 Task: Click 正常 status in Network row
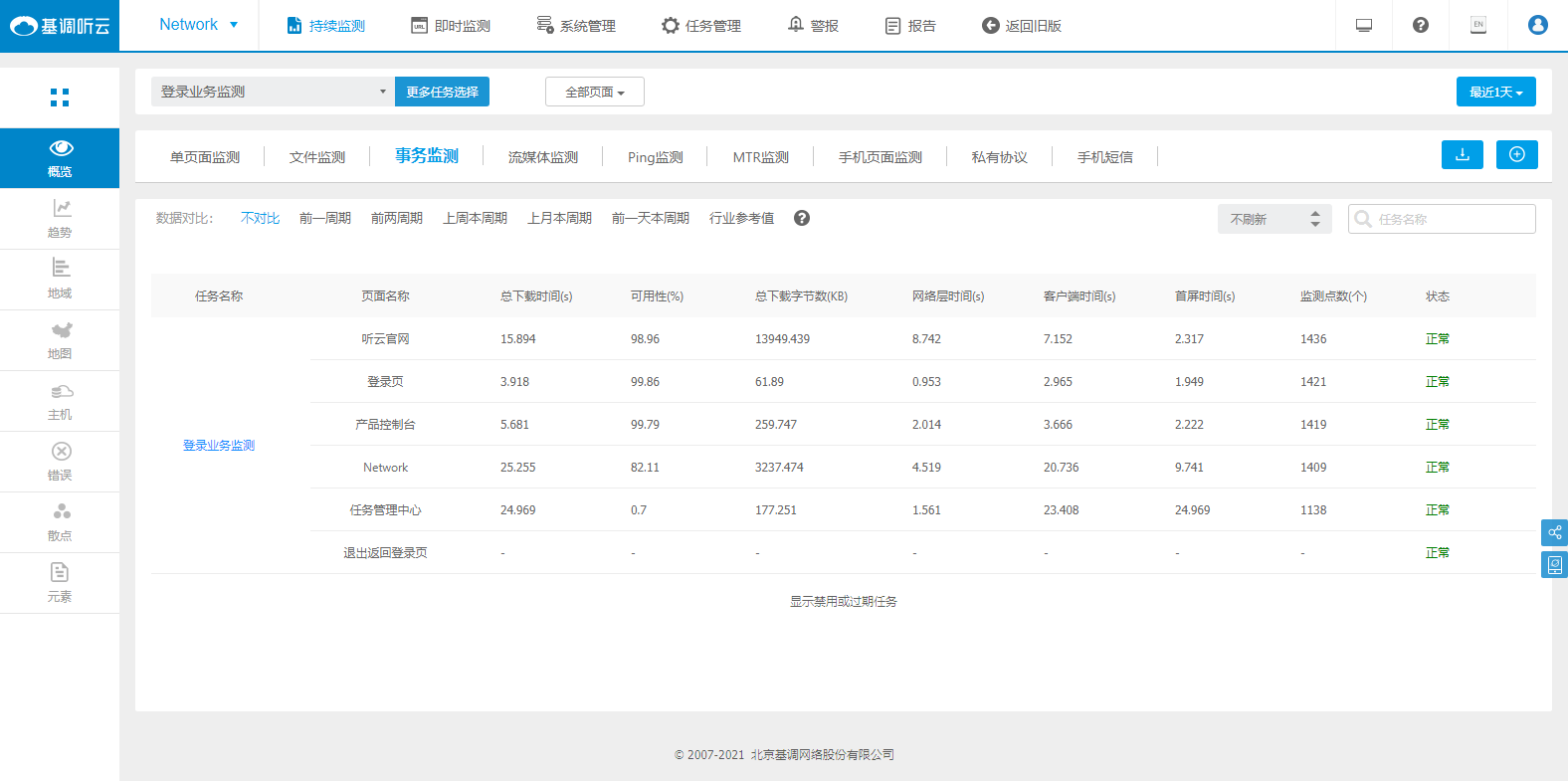tap(1438, 468)
